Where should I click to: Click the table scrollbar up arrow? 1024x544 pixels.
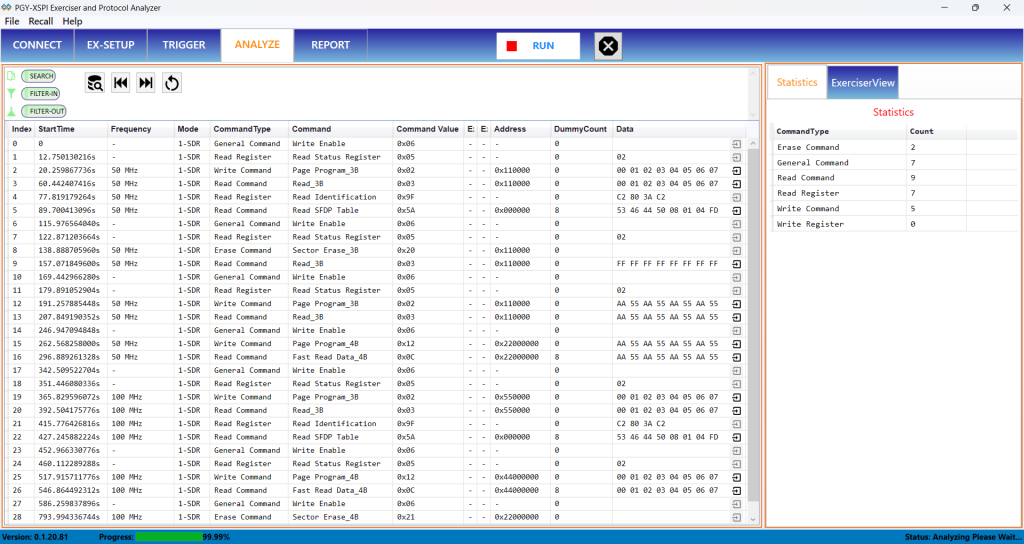pos(754,143)
